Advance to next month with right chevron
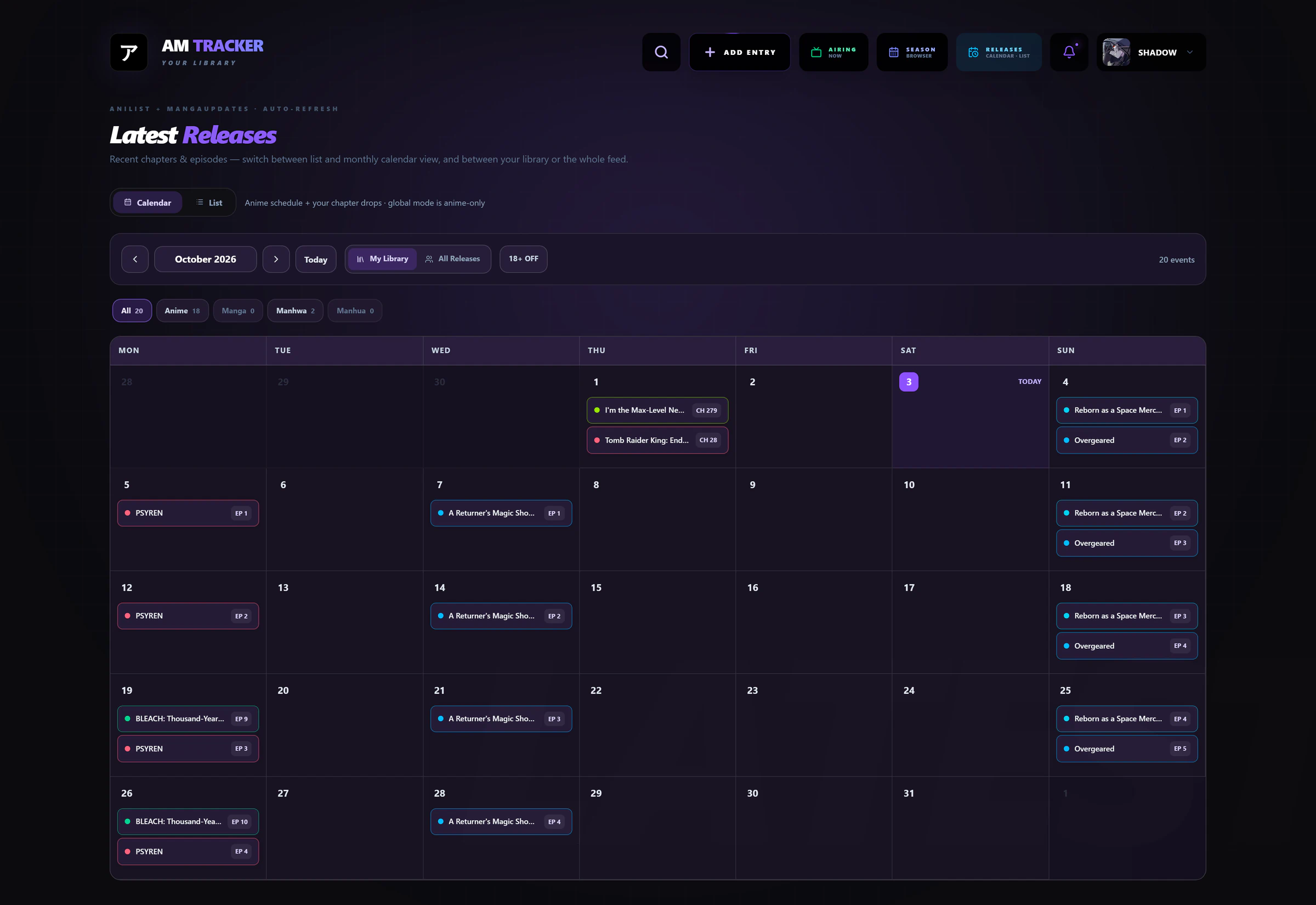This screenshot has width=1316, height=905. (x=276, y=259)
